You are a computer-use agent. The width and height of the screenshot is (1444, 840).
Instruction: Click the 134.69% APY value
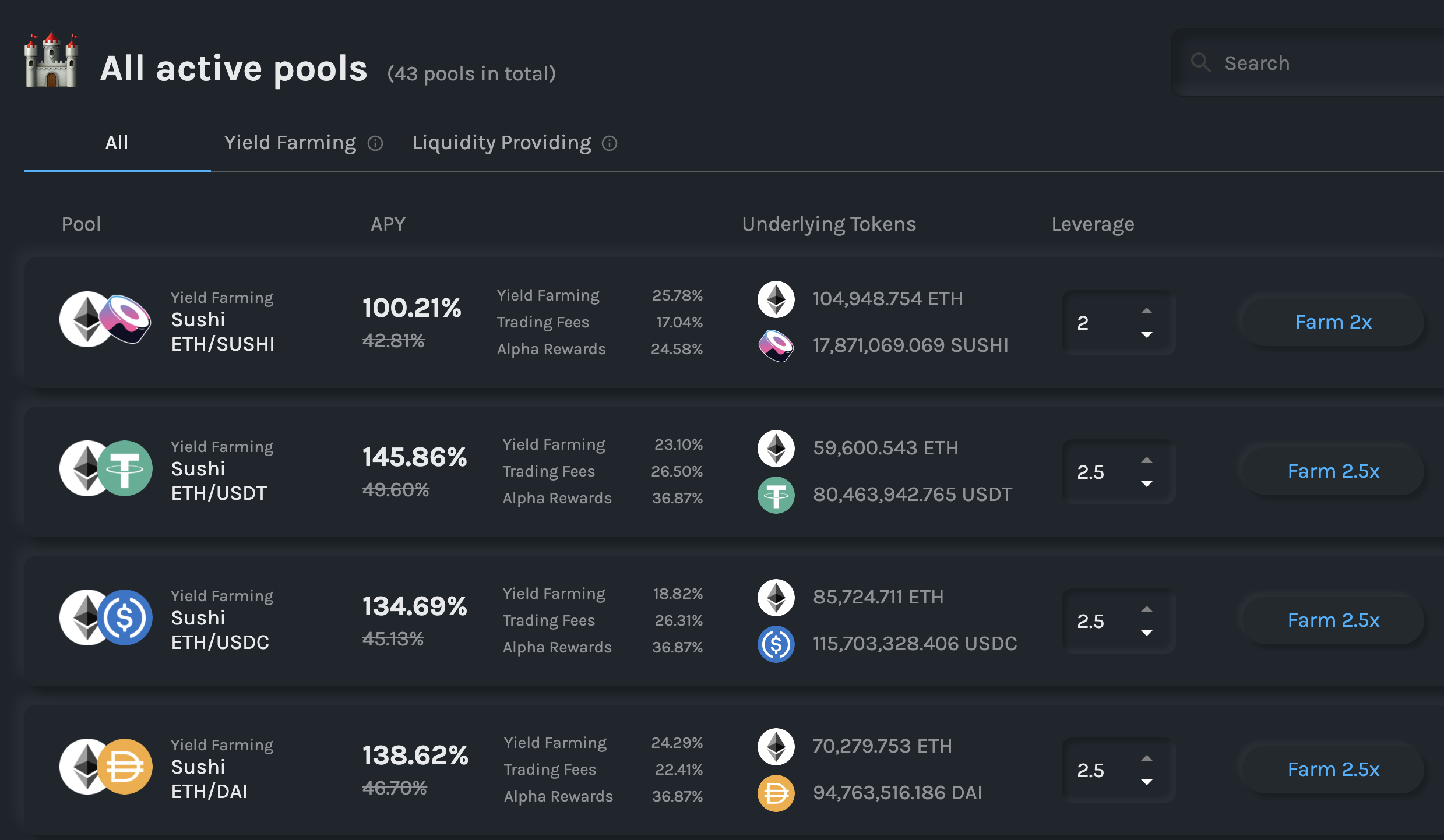coord(414,606)
